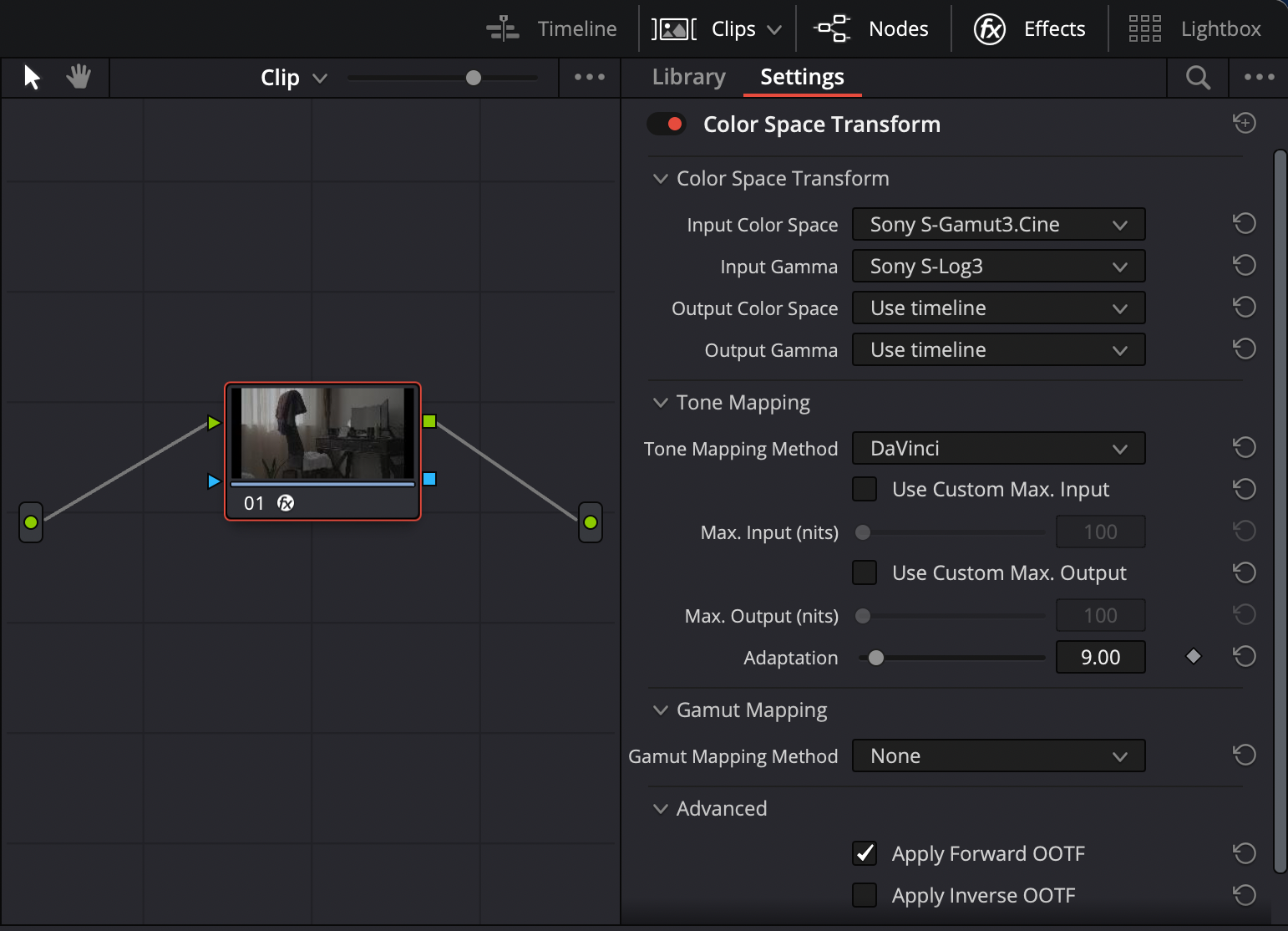
Task: Reset Output Gamma setting
Action: click(1245, 349)
